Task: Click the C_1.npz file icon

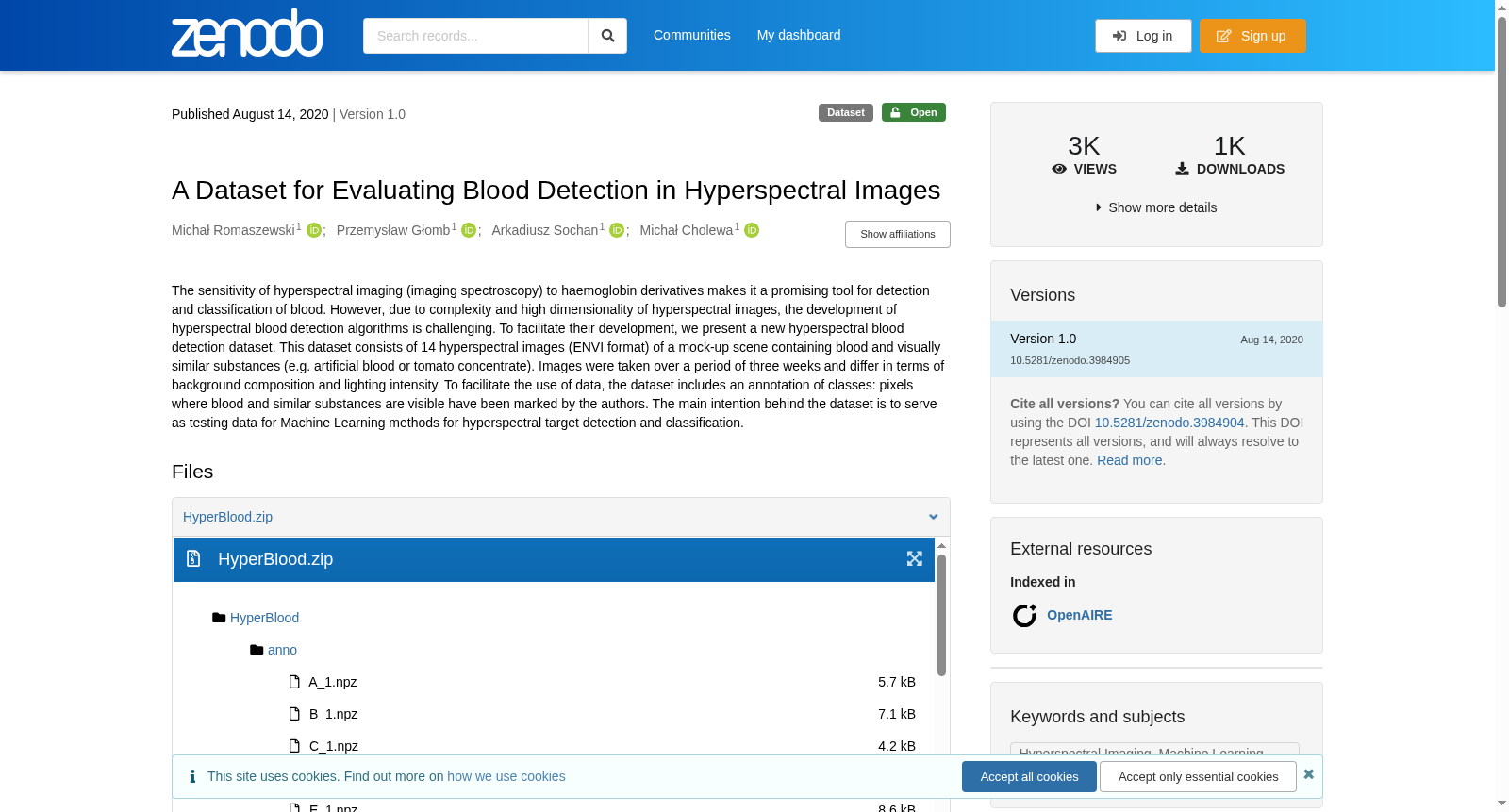Action: pyautogui.click(x=294, y=746)
